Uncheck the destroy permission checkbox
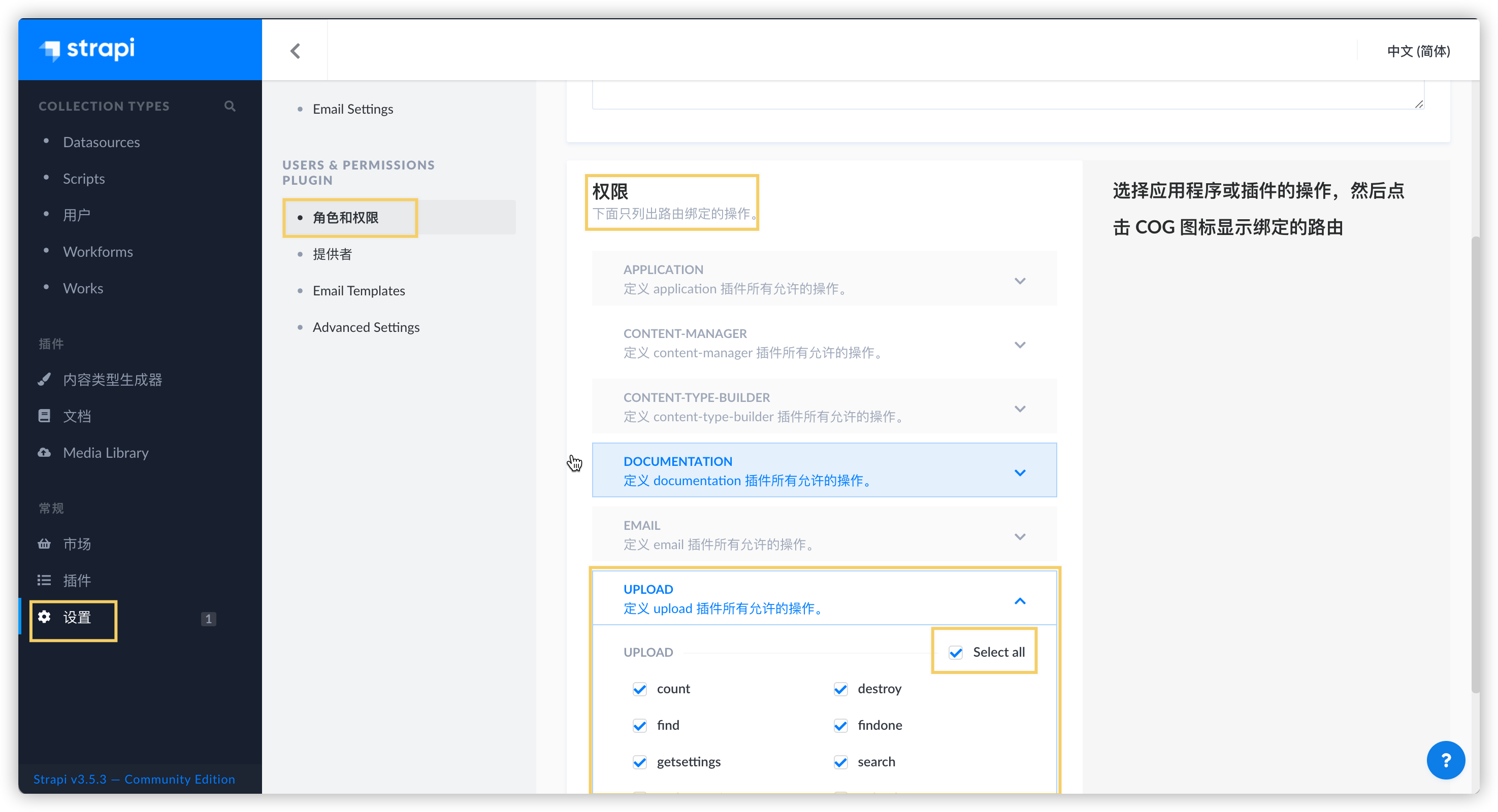This screenshot has width=1498, height=812. [840, 689]
